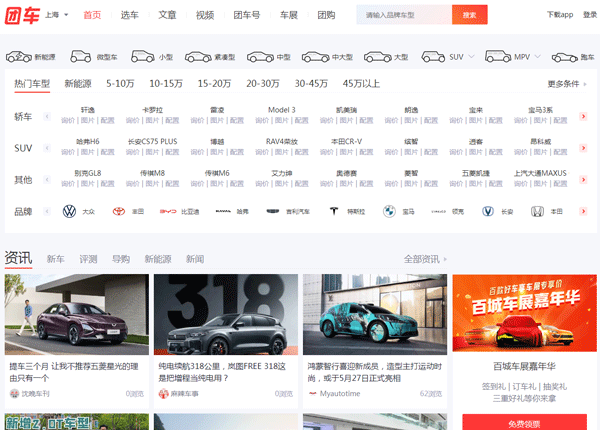Open Model 3 car link

tap(282, 110)
